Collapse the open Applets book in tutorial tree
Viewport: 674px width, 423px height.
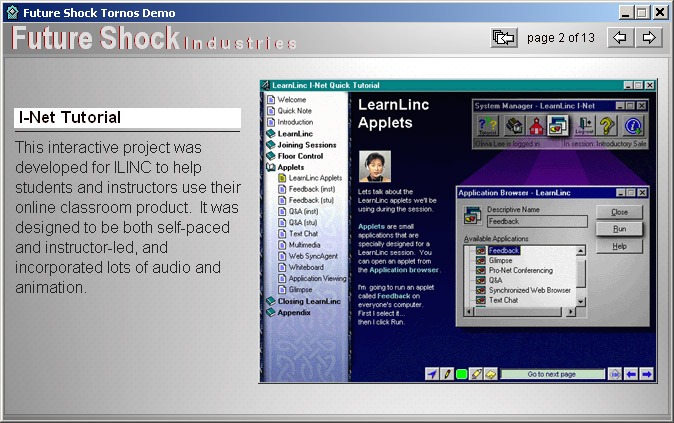click(271, 167)
